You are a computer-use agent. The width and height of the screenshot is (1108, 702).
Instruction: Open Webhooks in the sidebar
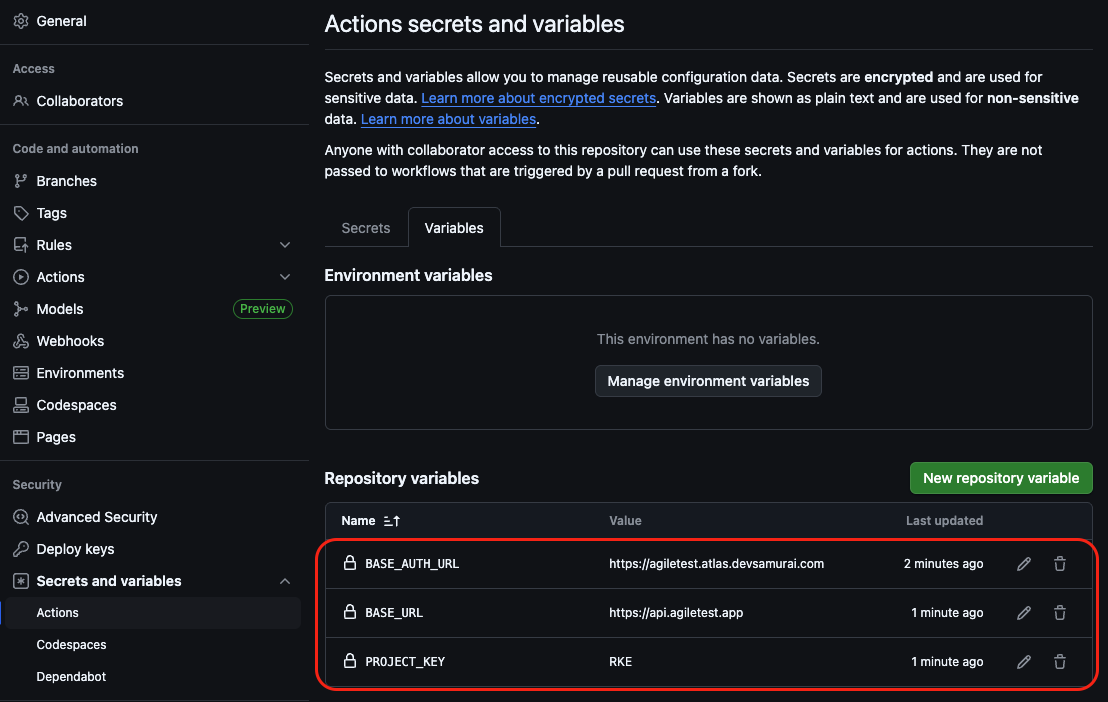(x=70, y=341)
